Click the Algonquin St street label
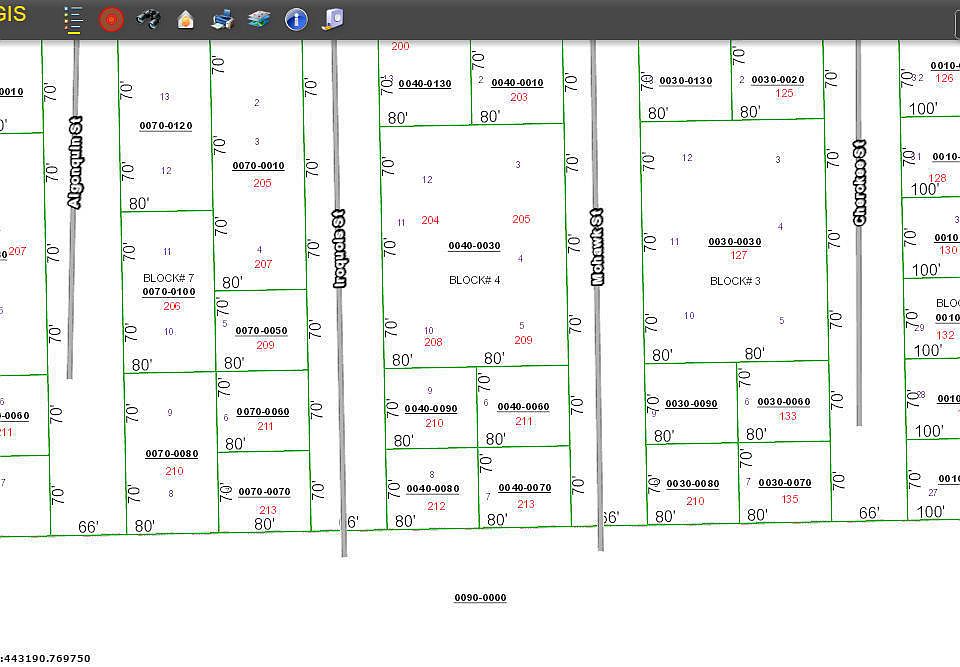This screenshot has width=960, height=667. click(75, 162)
